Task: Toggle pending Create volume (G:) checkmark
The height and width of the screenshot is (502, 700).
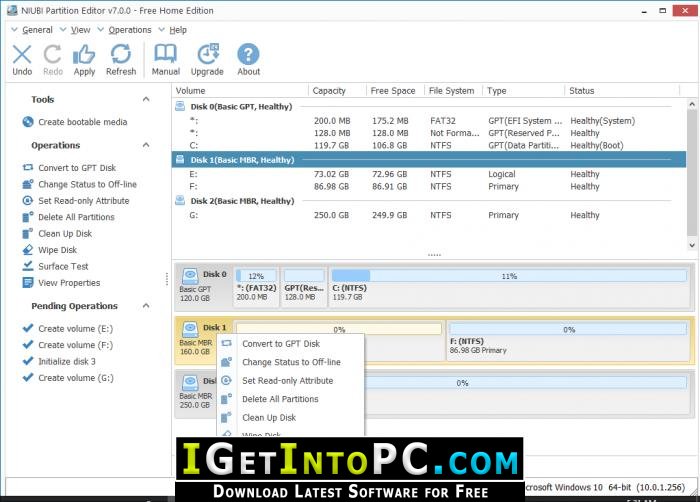Action: pos(28,377)
